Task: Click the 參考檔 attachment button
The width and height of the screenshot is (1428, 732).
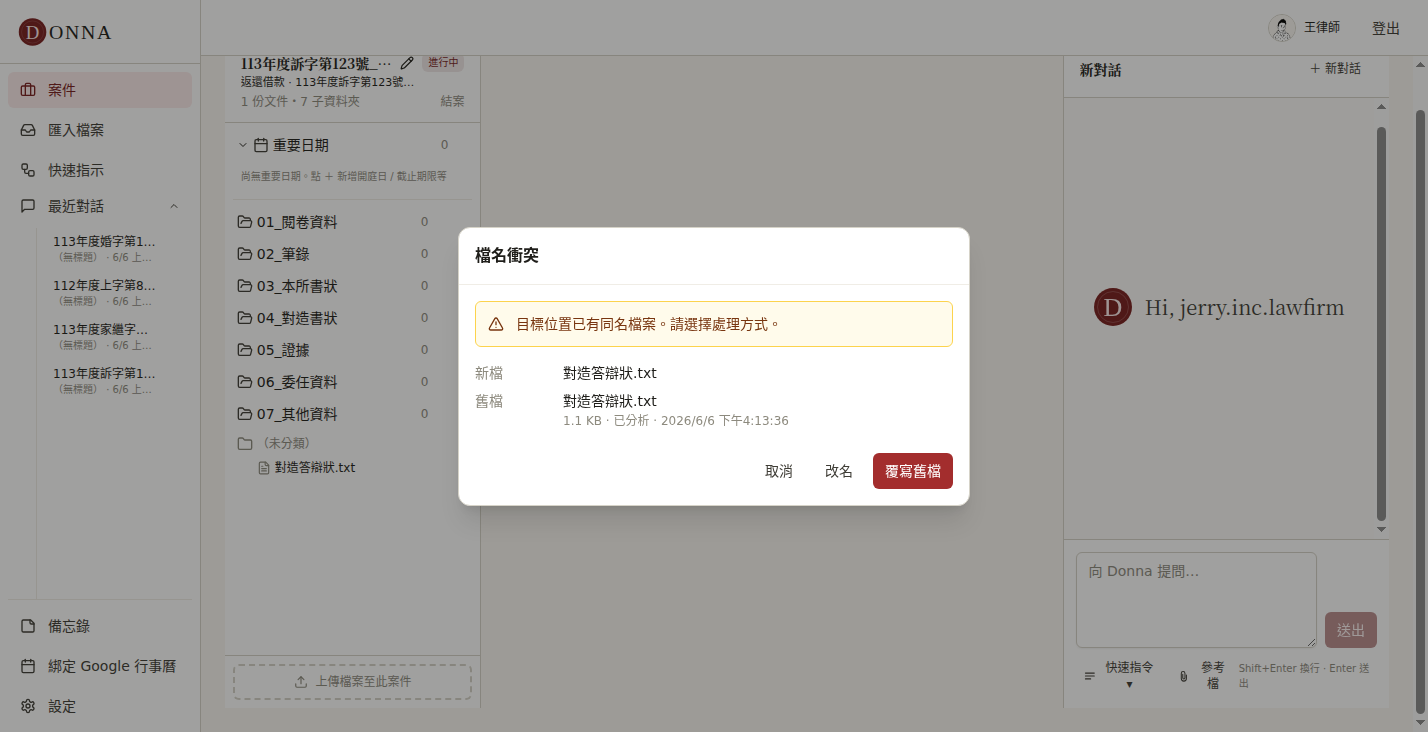Action: point(1202,675)
